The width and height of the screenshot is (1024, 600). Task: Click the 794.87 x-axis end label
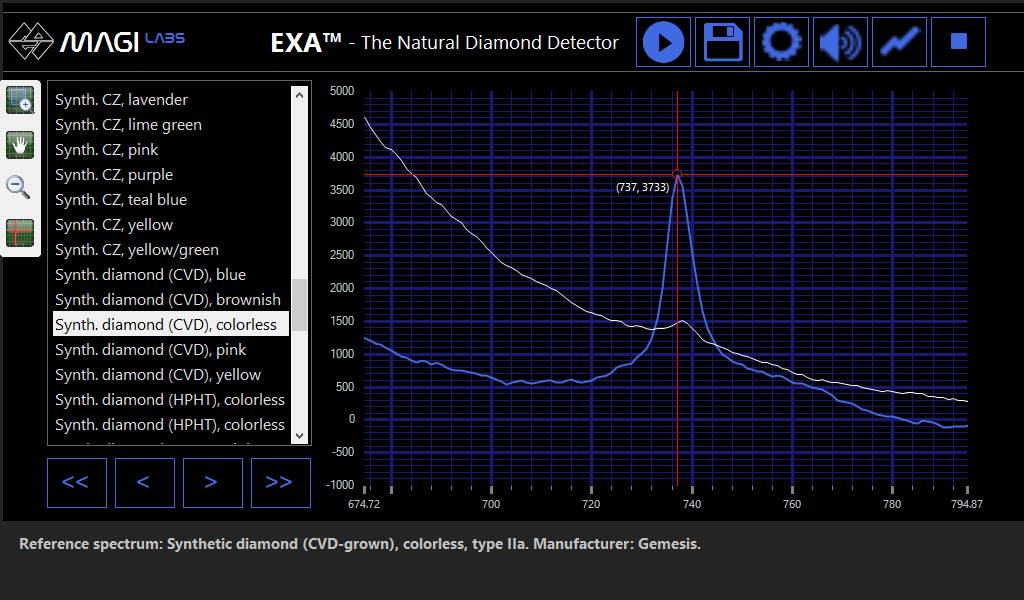tap(967, 504)
